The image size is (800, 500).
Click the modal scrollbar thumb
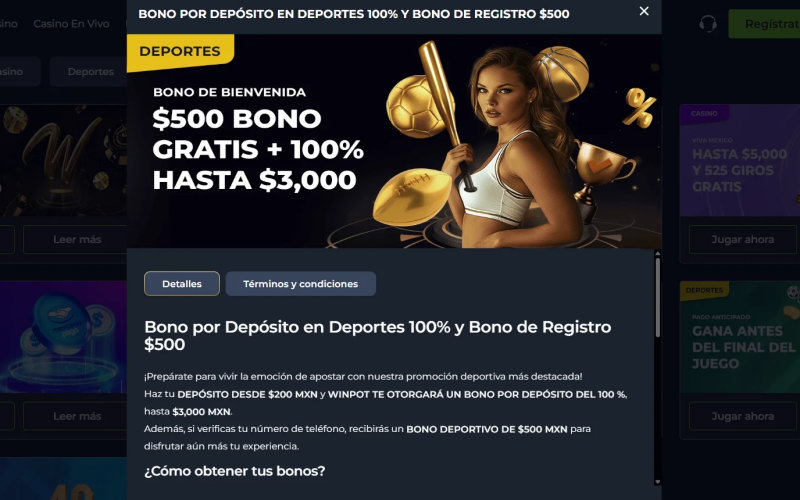657,297
